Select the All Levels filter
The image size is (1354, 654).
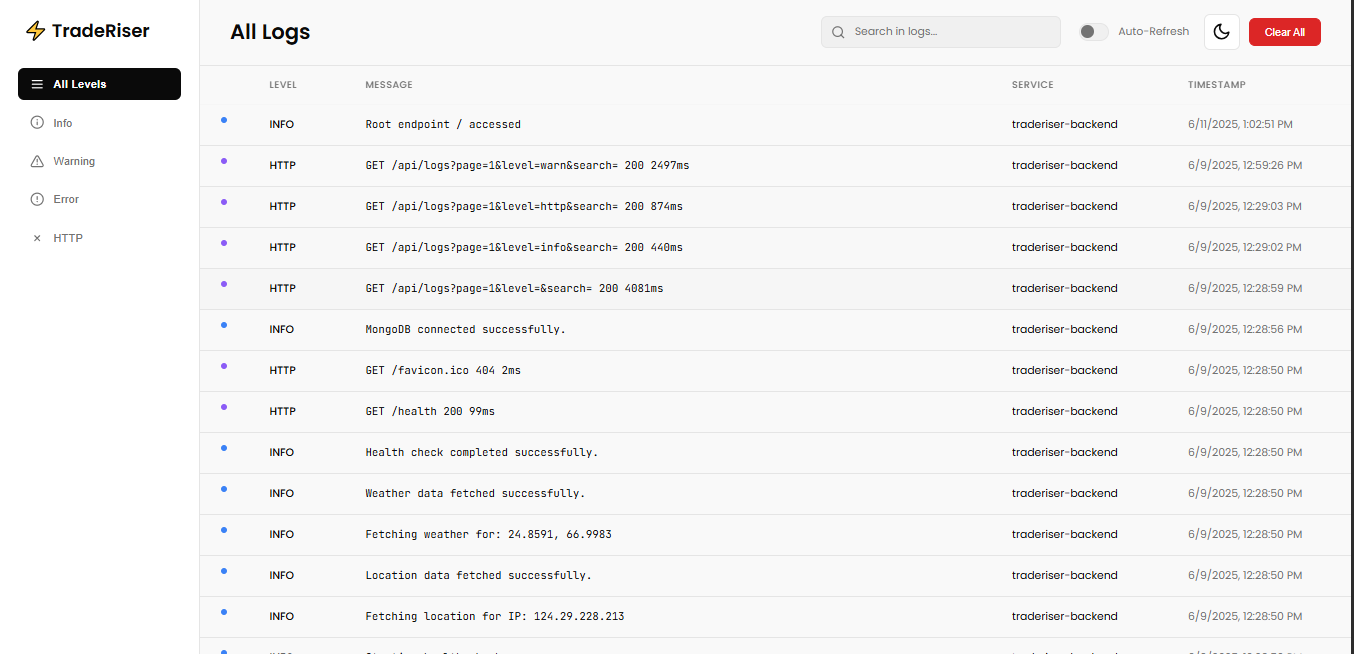[99, 84]
